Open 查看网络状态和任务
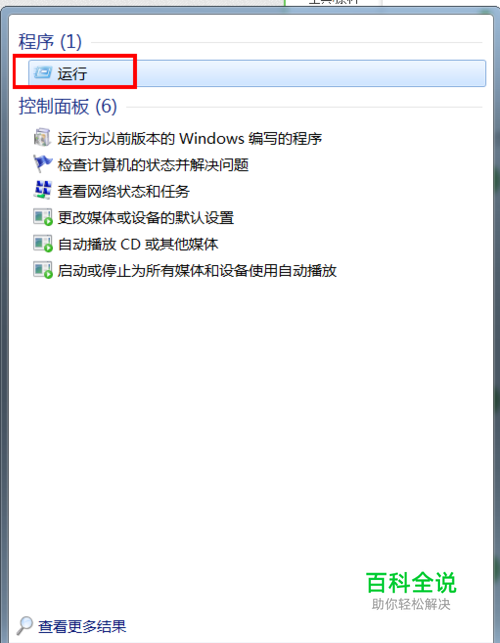The image size is (500, 643). [x=123, y=191]
